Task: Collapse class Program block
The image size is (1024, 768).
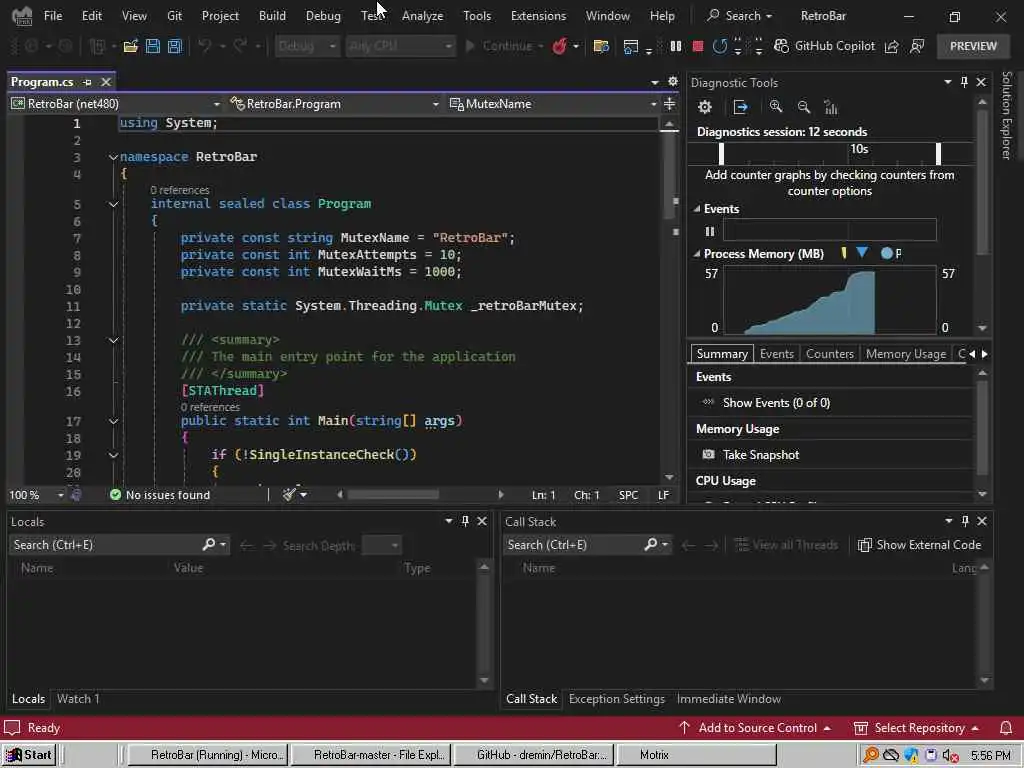Action: point(113,204)
